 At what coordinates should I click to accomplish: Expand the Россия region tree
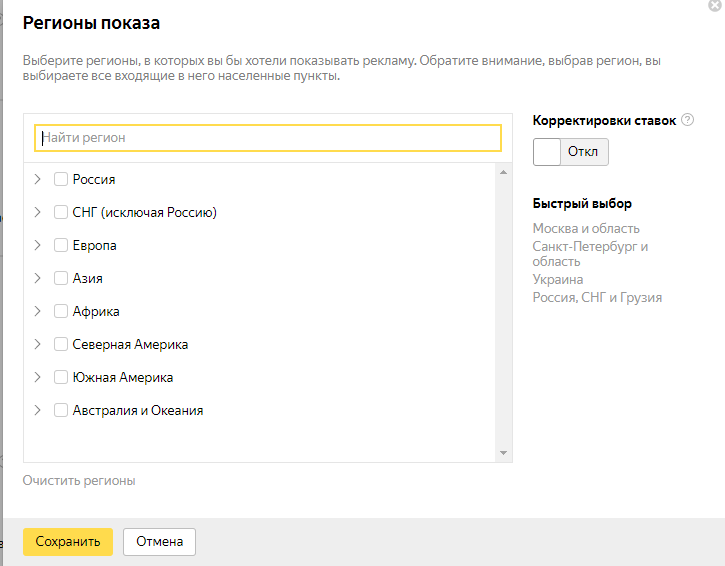click(37, 179)
